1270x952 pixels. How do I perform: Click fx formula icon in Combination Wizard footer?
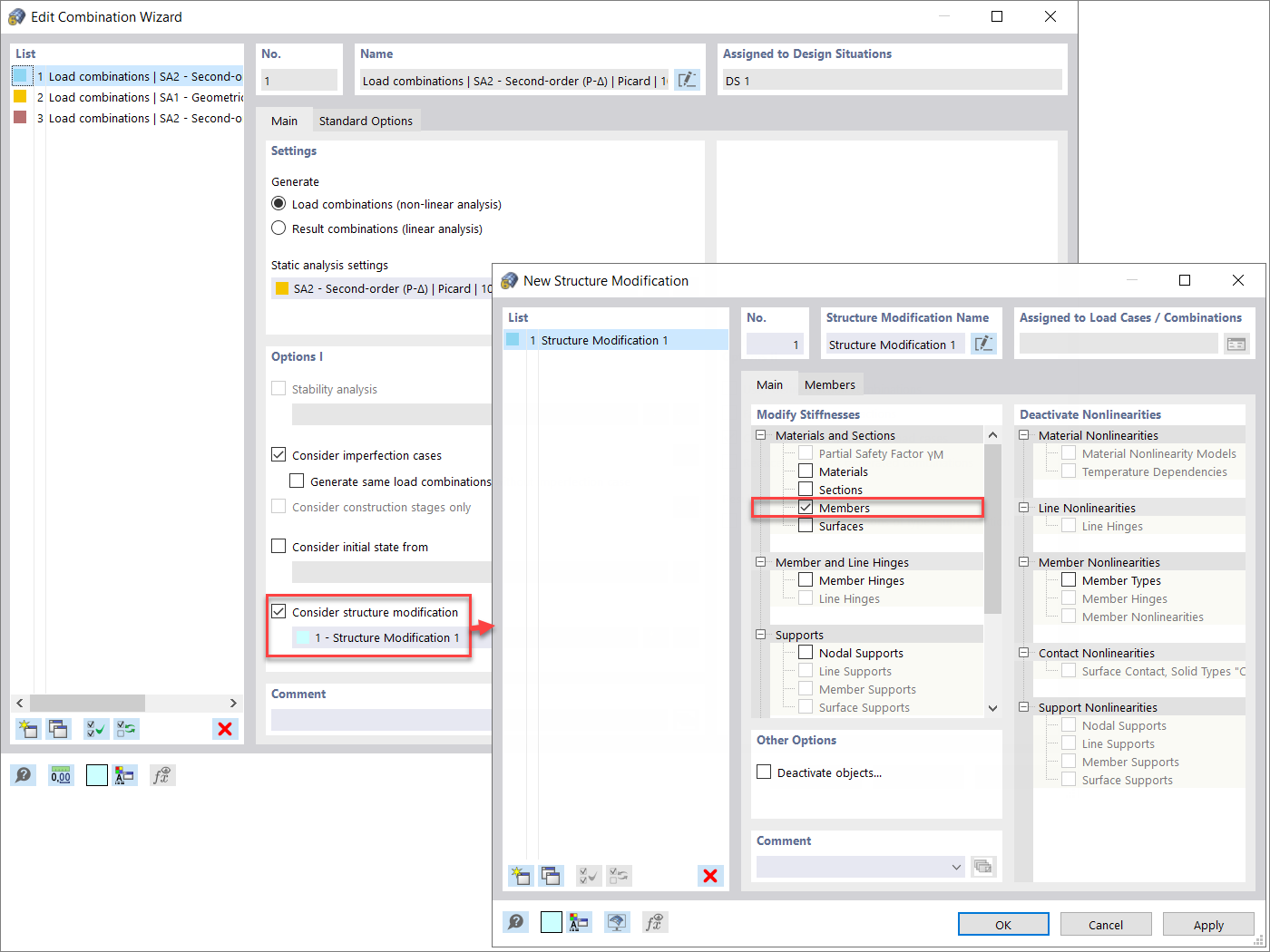(161, 775)
